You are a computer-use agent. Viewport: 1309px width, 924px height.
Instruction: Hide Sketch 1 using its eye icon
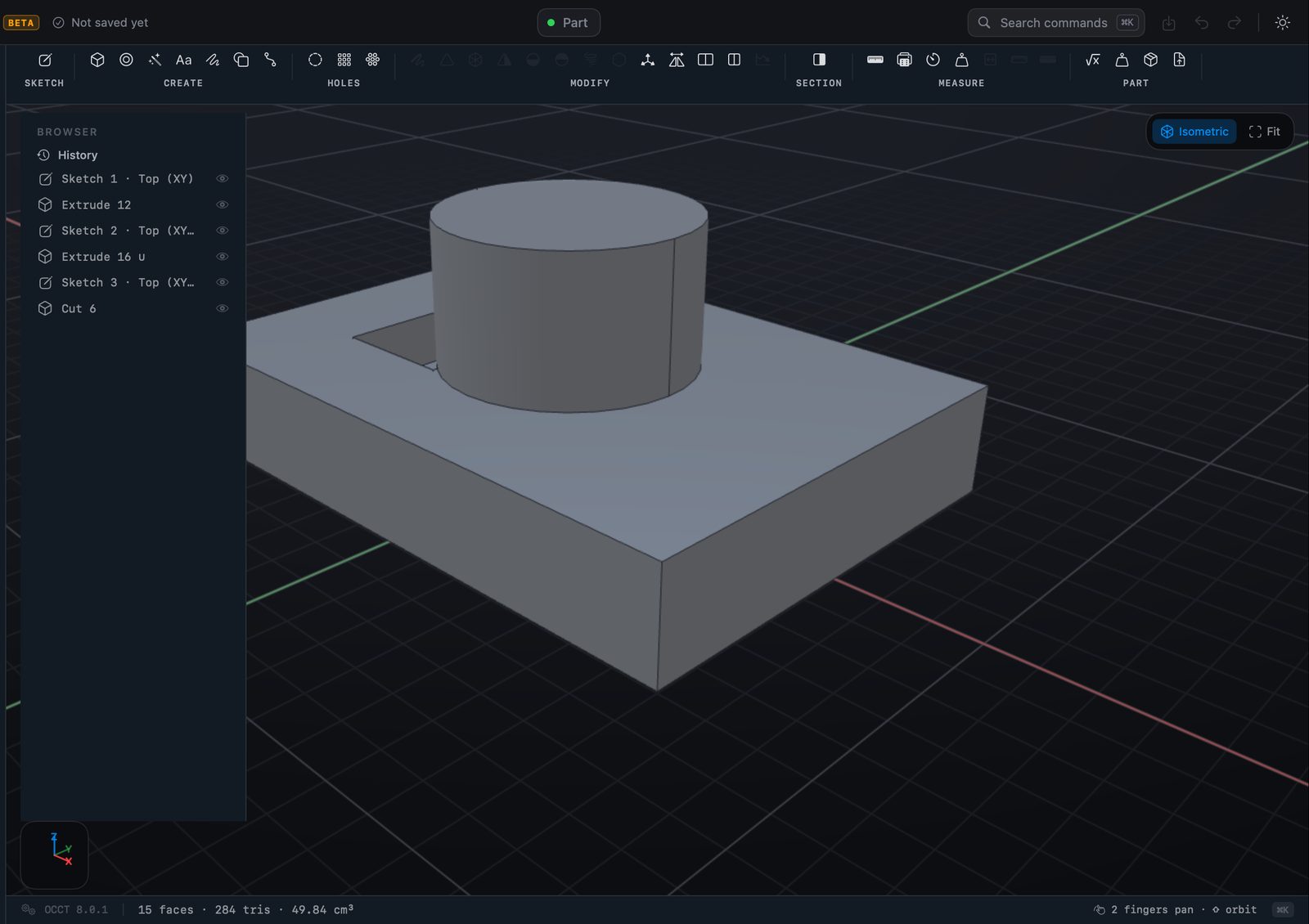[x=222, y=178]
